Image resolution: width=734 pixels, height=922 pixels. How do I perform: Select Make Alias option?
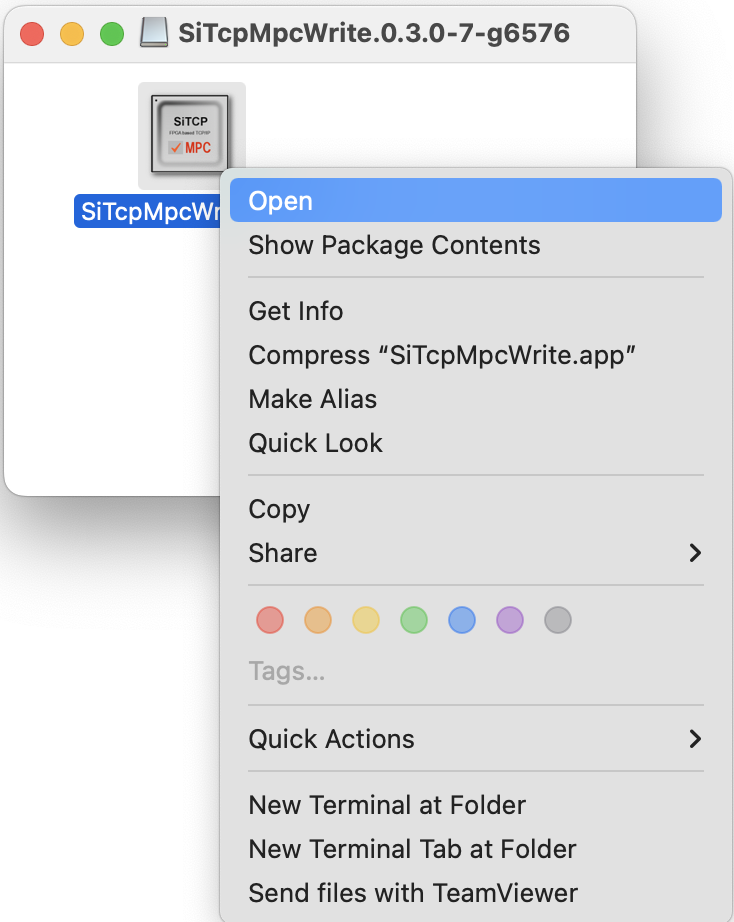(312, 399)
